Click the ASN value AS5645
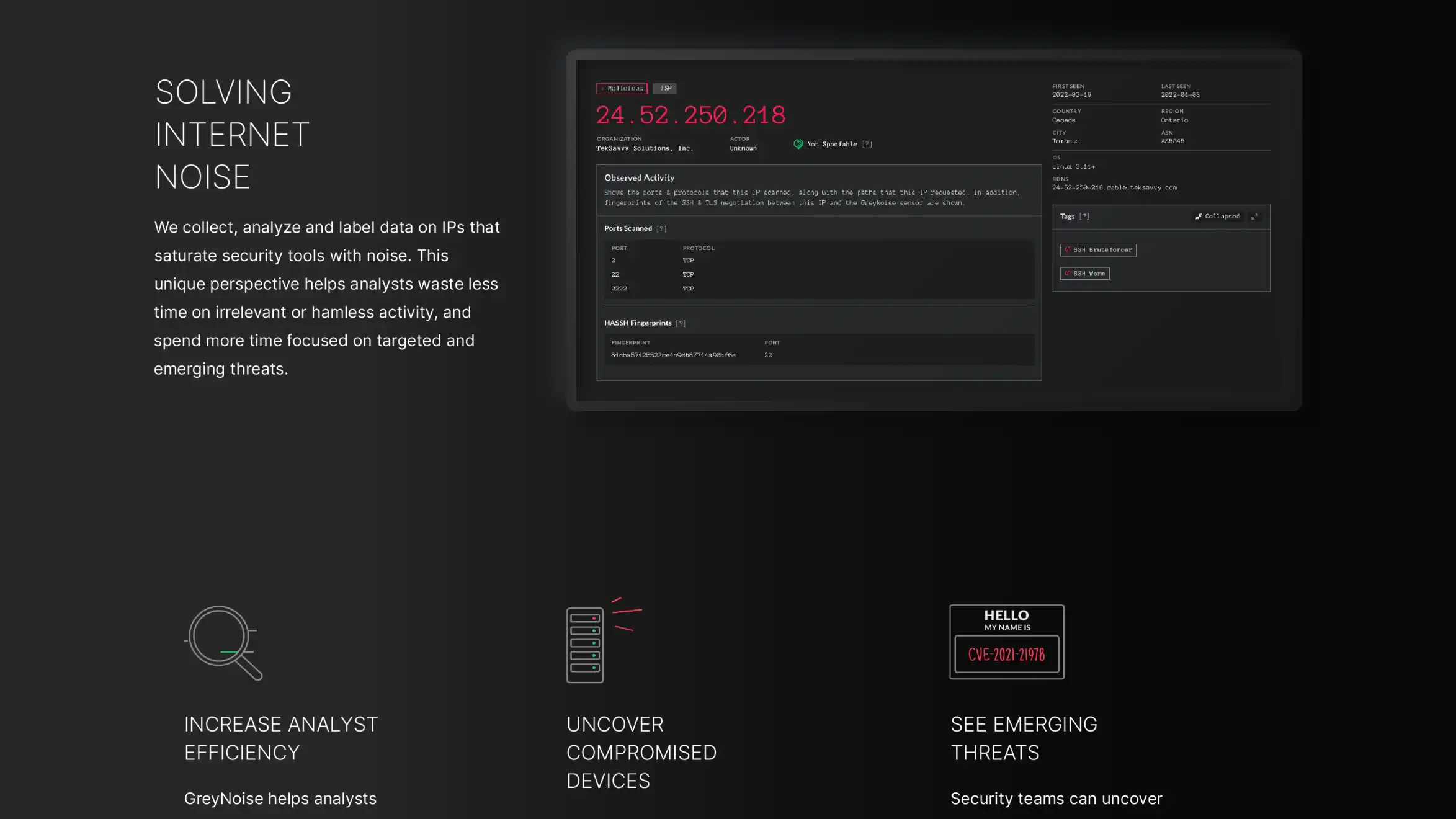The image size is (1456, 819). [1172, 141]
